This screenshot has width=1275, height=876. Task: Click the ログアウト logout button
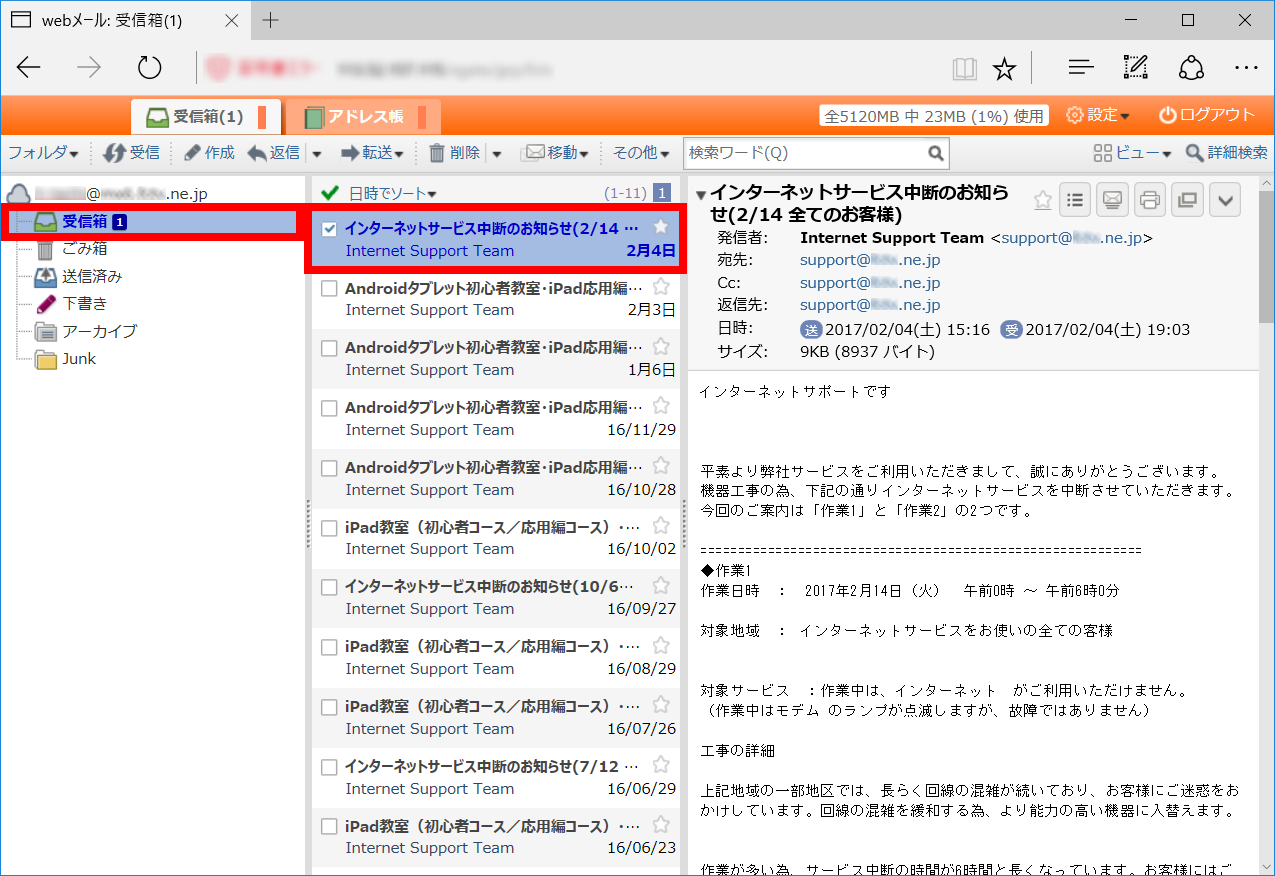[x=1206, y=115]
